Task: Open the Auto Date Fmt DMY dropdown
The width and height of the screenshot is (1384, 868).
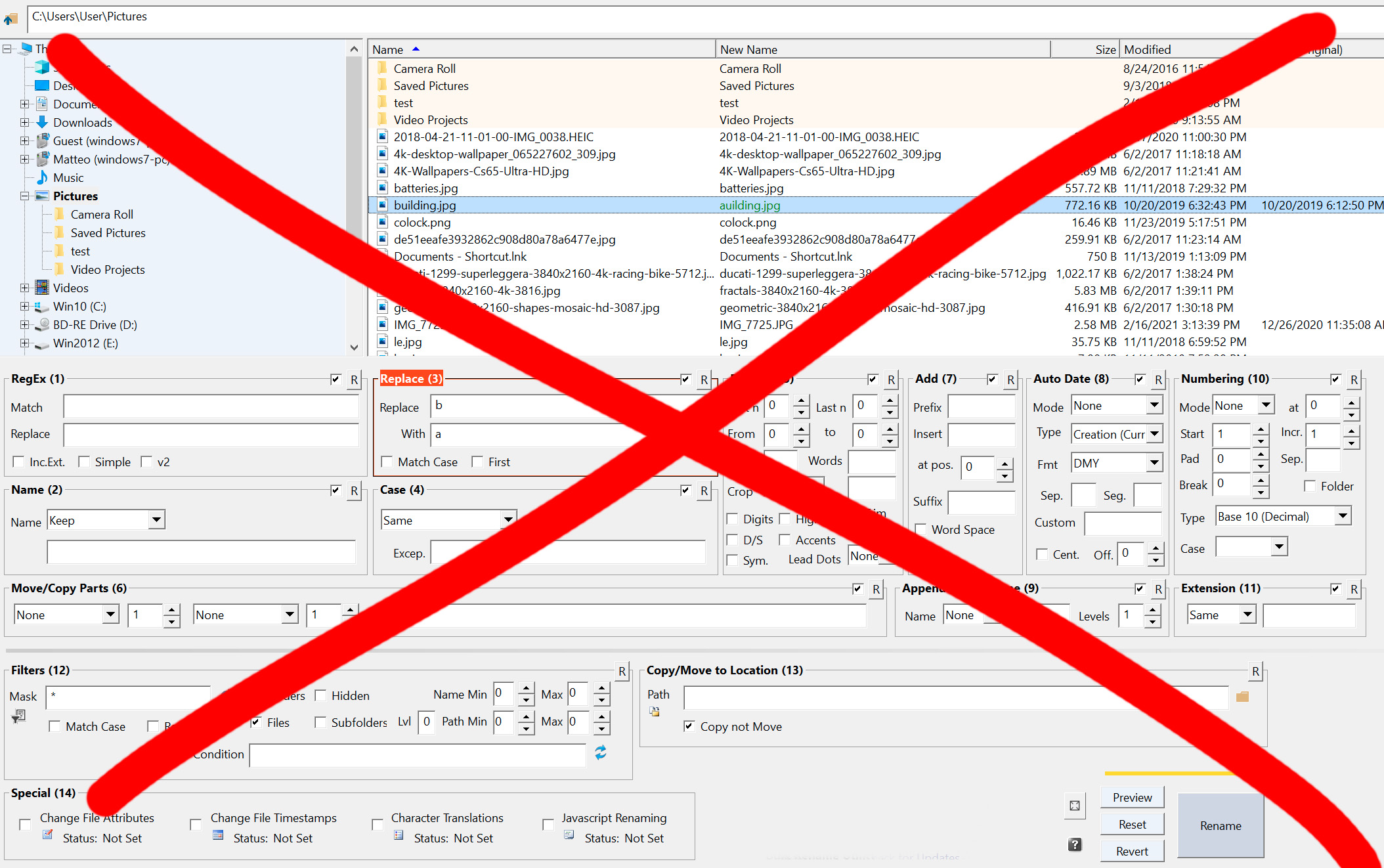Action: pyautogui.click(x=1154, y=463)
